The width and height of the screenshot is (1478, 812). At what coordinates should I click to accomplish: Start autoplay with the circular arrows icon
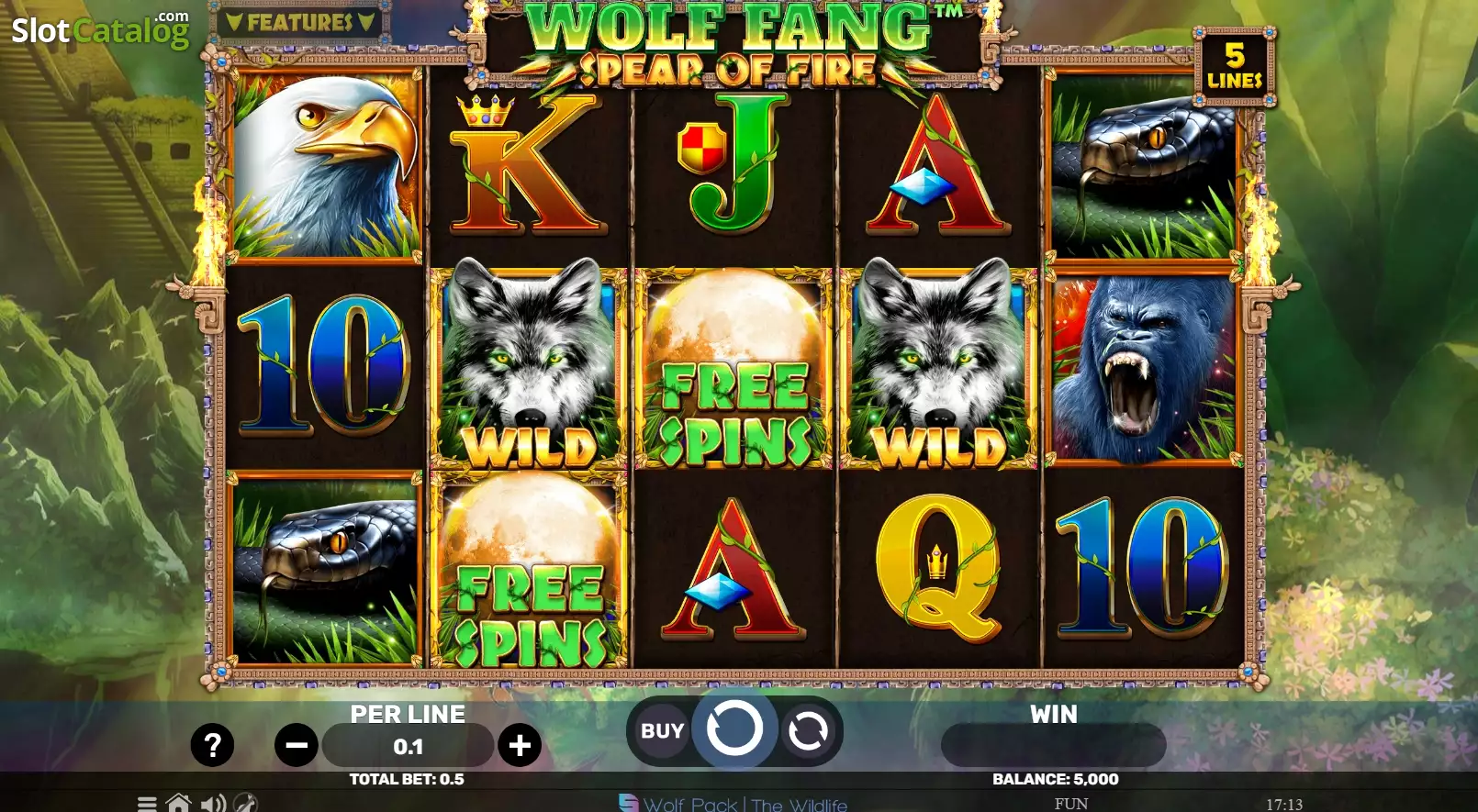coord(808,731)
